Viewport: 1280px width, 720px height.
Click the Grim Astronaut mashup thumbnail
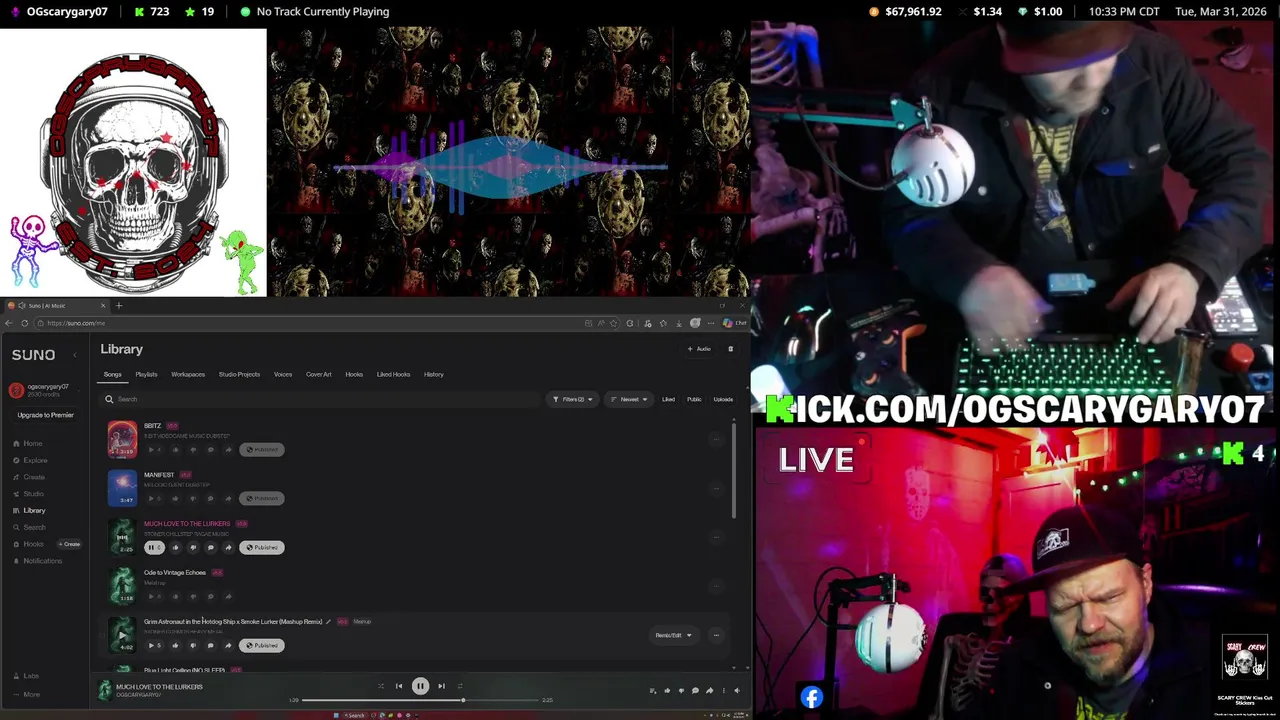click(122, 635)
